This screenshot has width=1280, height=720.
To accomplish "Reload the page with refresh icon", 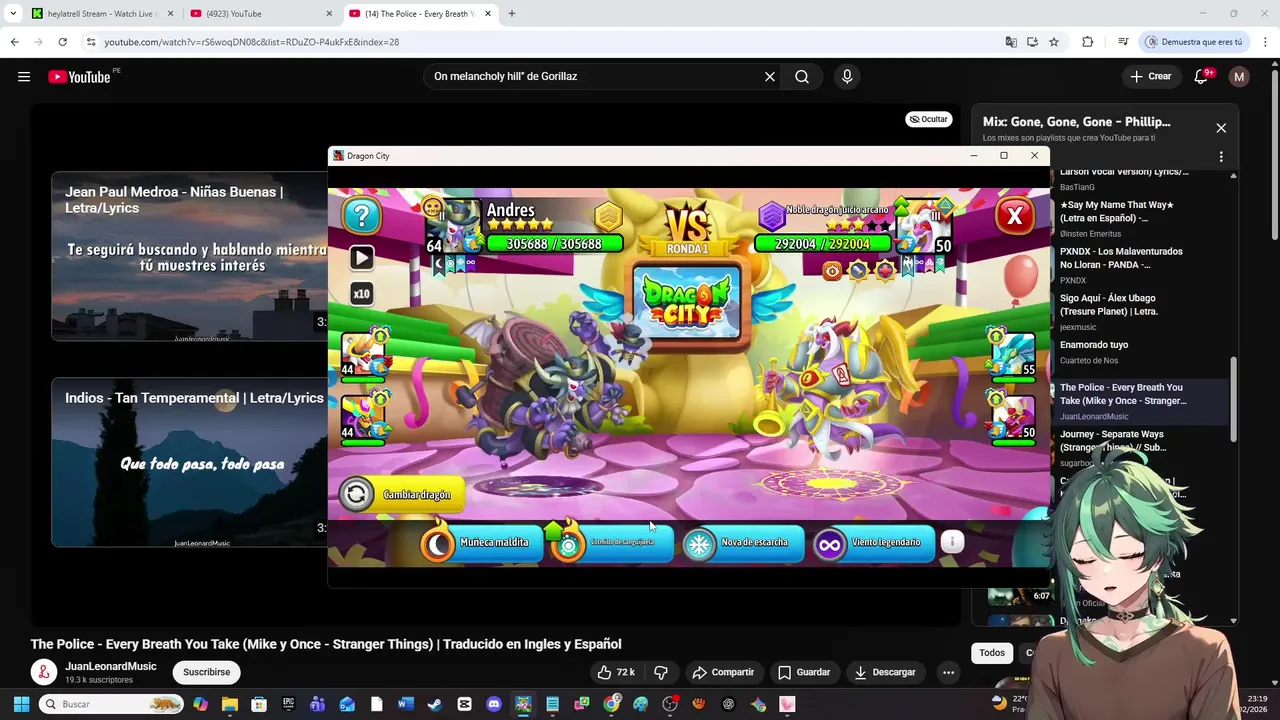I will (x=62, y=42).
